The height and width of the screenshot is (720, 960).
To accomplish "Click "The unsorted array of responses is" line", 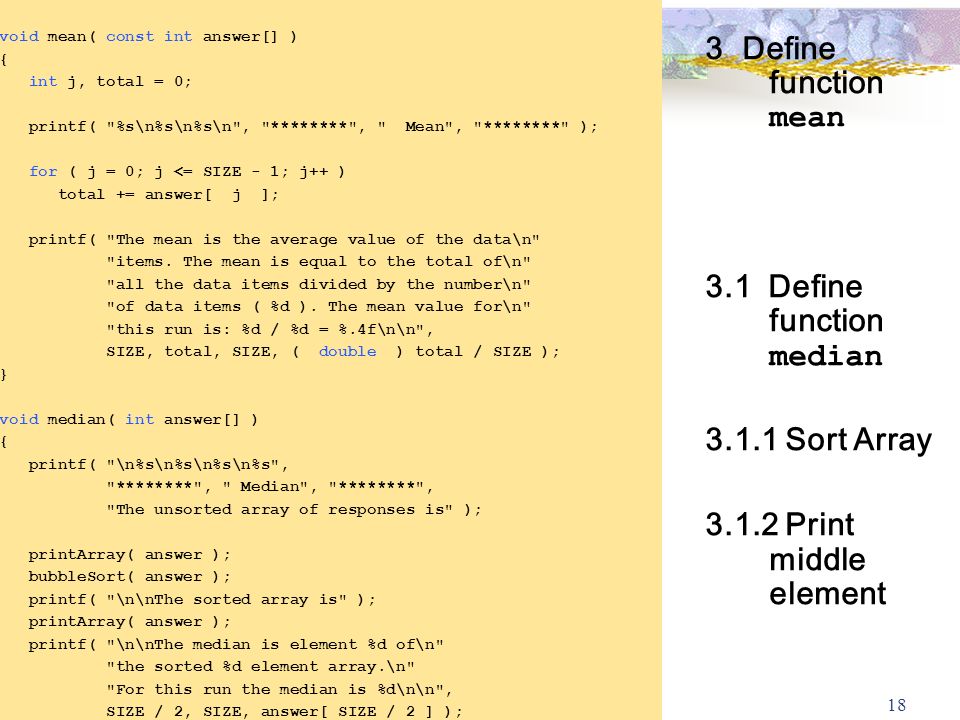I will [294, 509].
